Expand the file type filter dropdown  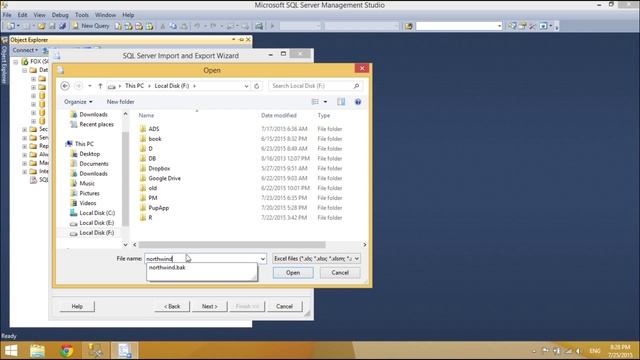click(x=357, y=258)
